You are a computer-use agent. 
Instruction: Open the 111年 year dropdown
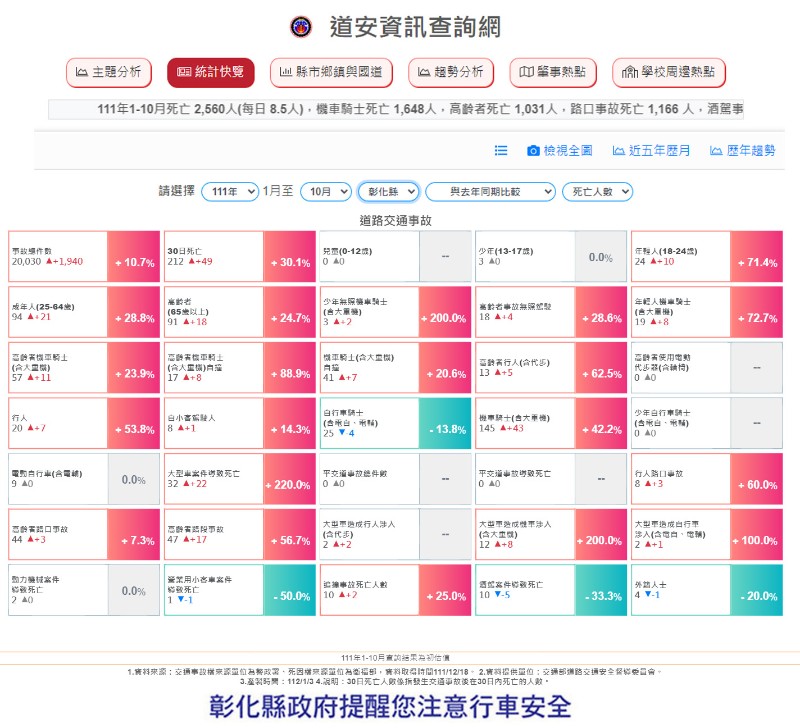[229, 191]
